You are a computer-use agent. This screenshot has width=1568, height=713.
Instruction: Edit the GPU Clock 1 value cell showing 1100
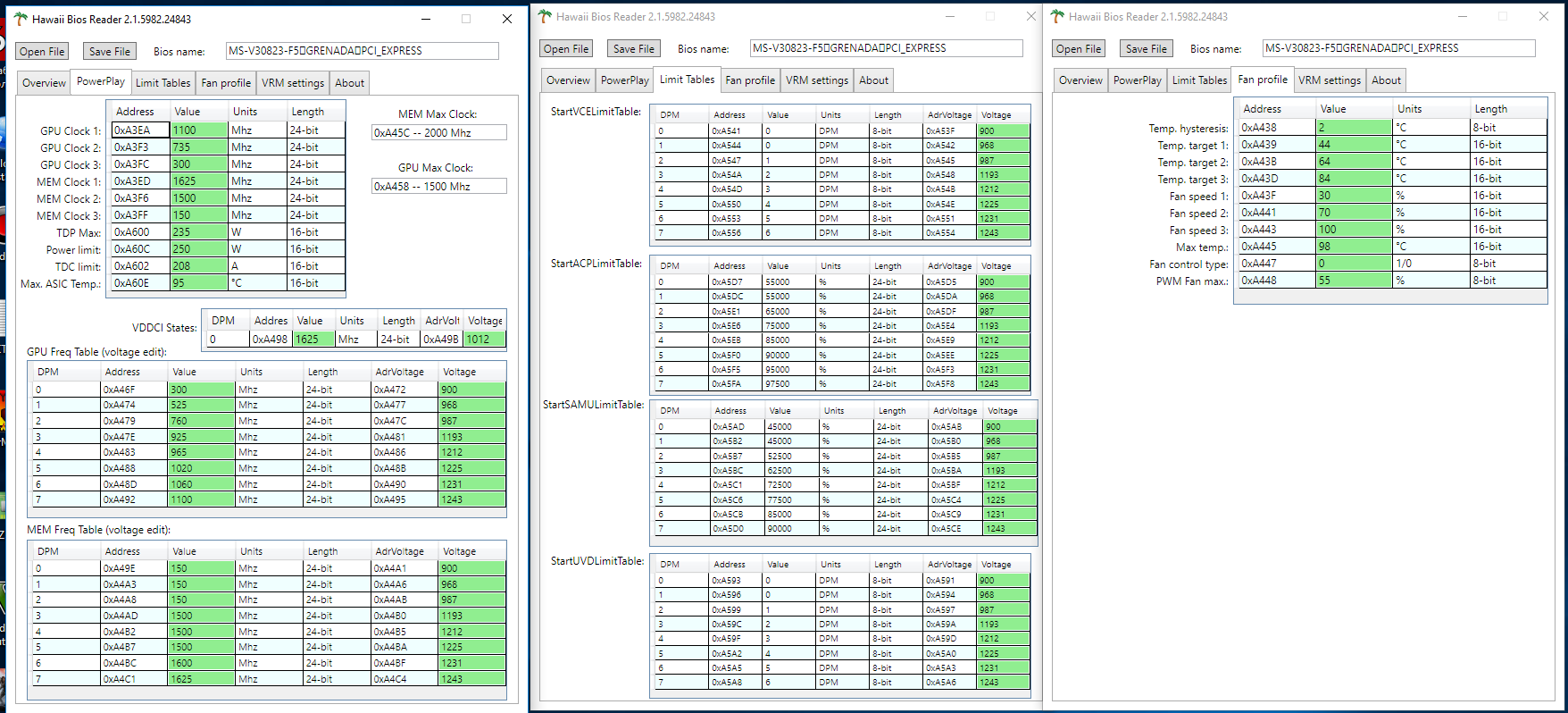point(198,130)
